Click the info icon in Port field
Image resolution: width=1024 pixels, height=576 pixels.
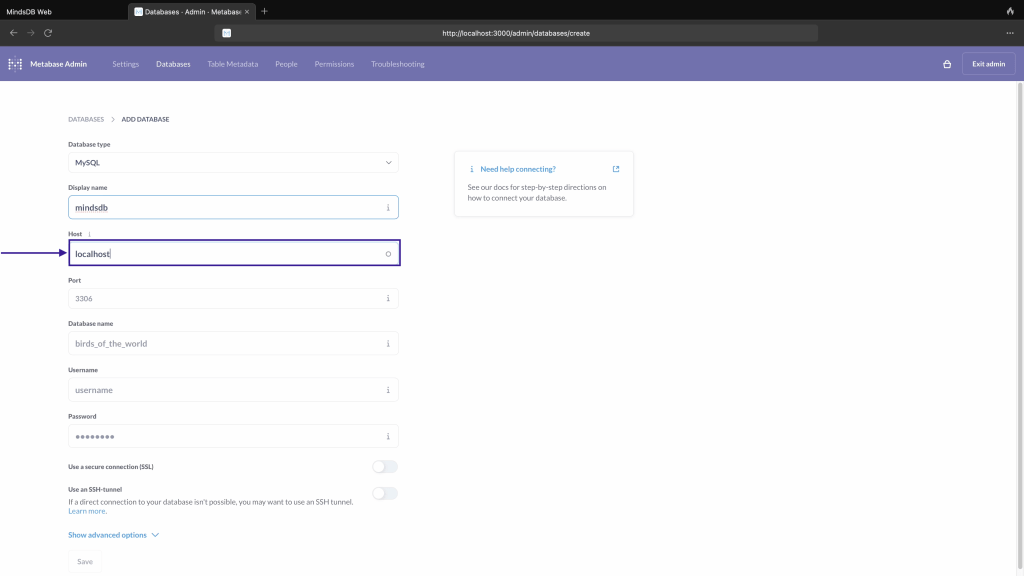pyautogui.click(x=388, y=299)
